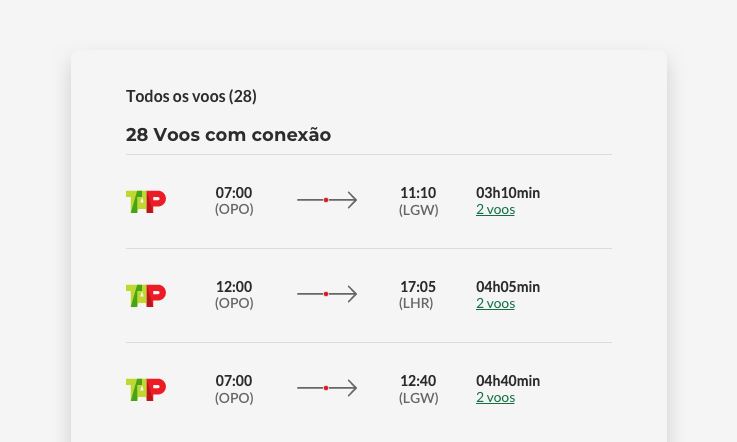Click the connection arrow on the 03h10min flight
This screenshot has width=737, height=442.
coord(327,200)
